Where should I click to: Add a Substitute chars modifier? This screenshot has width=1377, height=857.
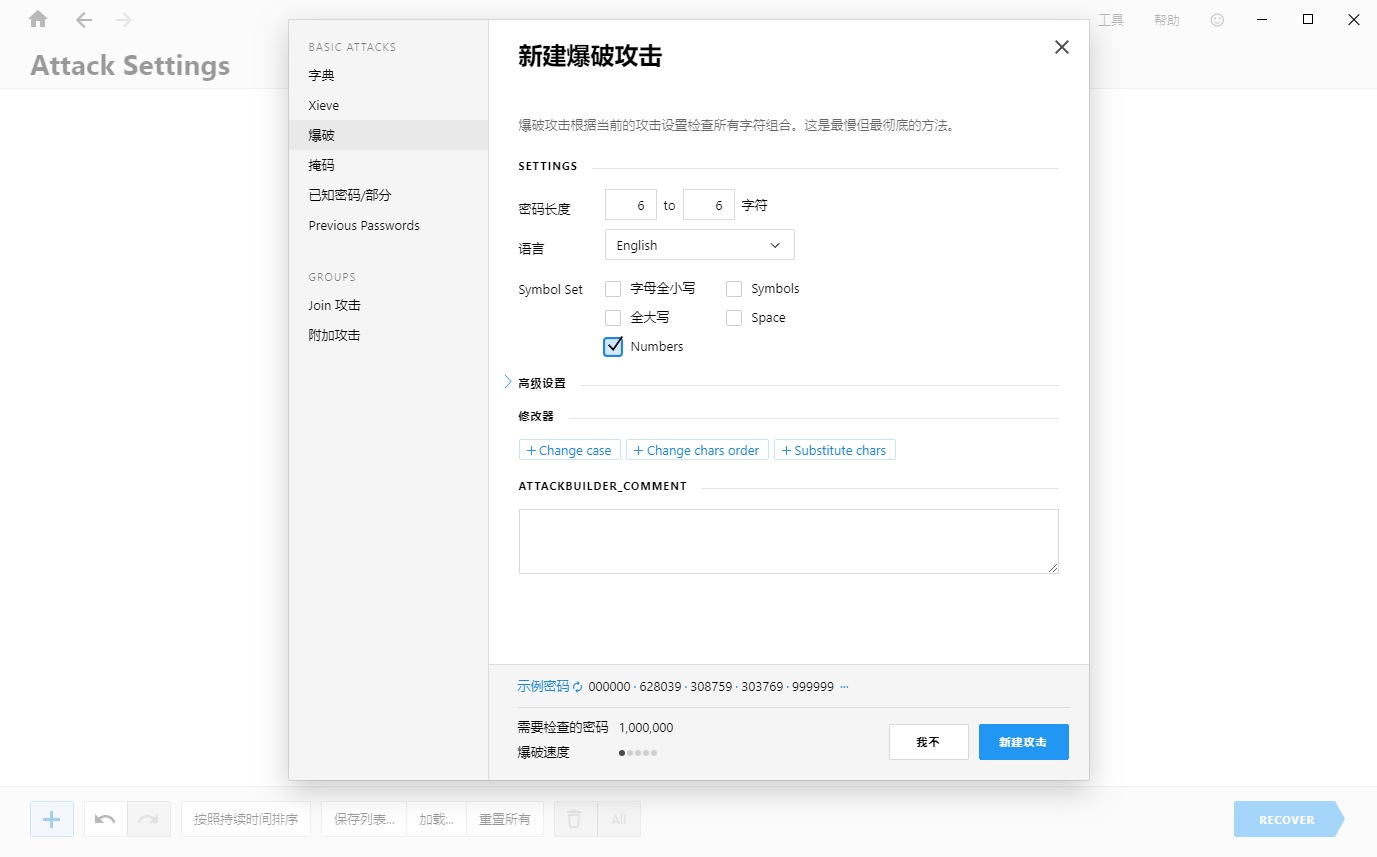click(835, 450)
